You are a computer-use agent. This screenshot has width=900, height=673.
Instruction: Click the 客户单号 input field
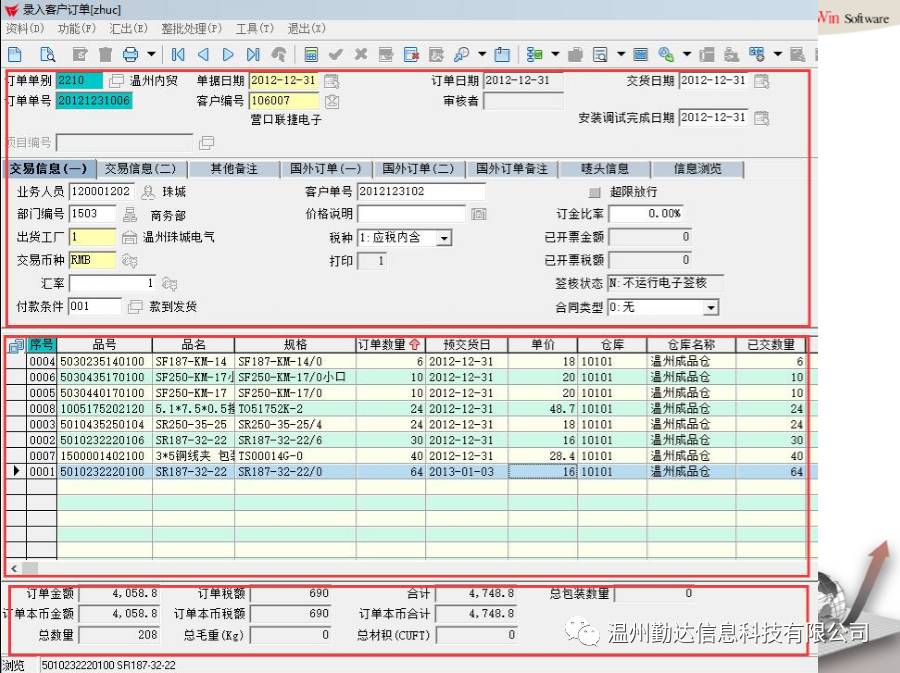coord(421,192)
